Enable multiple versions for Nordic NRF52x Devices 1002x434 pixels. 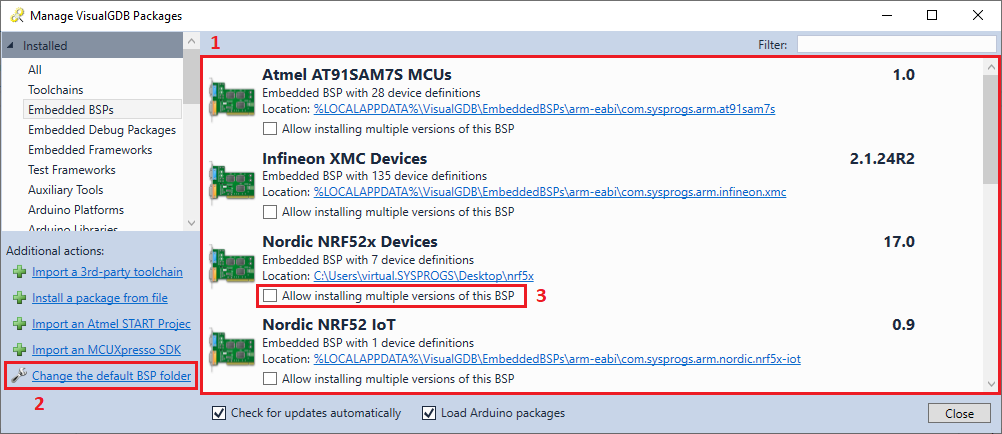(270, 296)
